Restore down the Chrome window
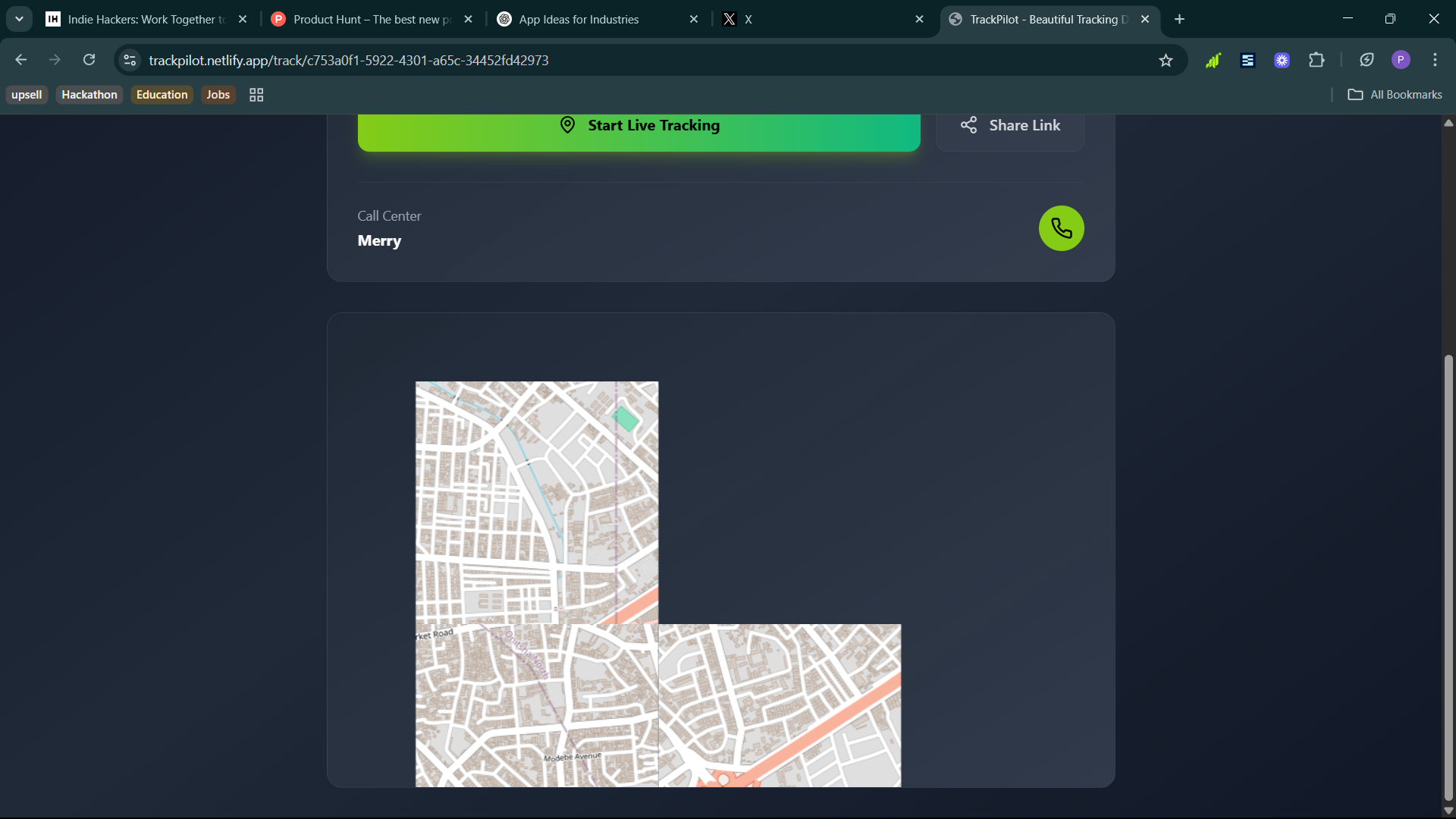Screen dimensions: 1456x819 [x=1390, y=19]
